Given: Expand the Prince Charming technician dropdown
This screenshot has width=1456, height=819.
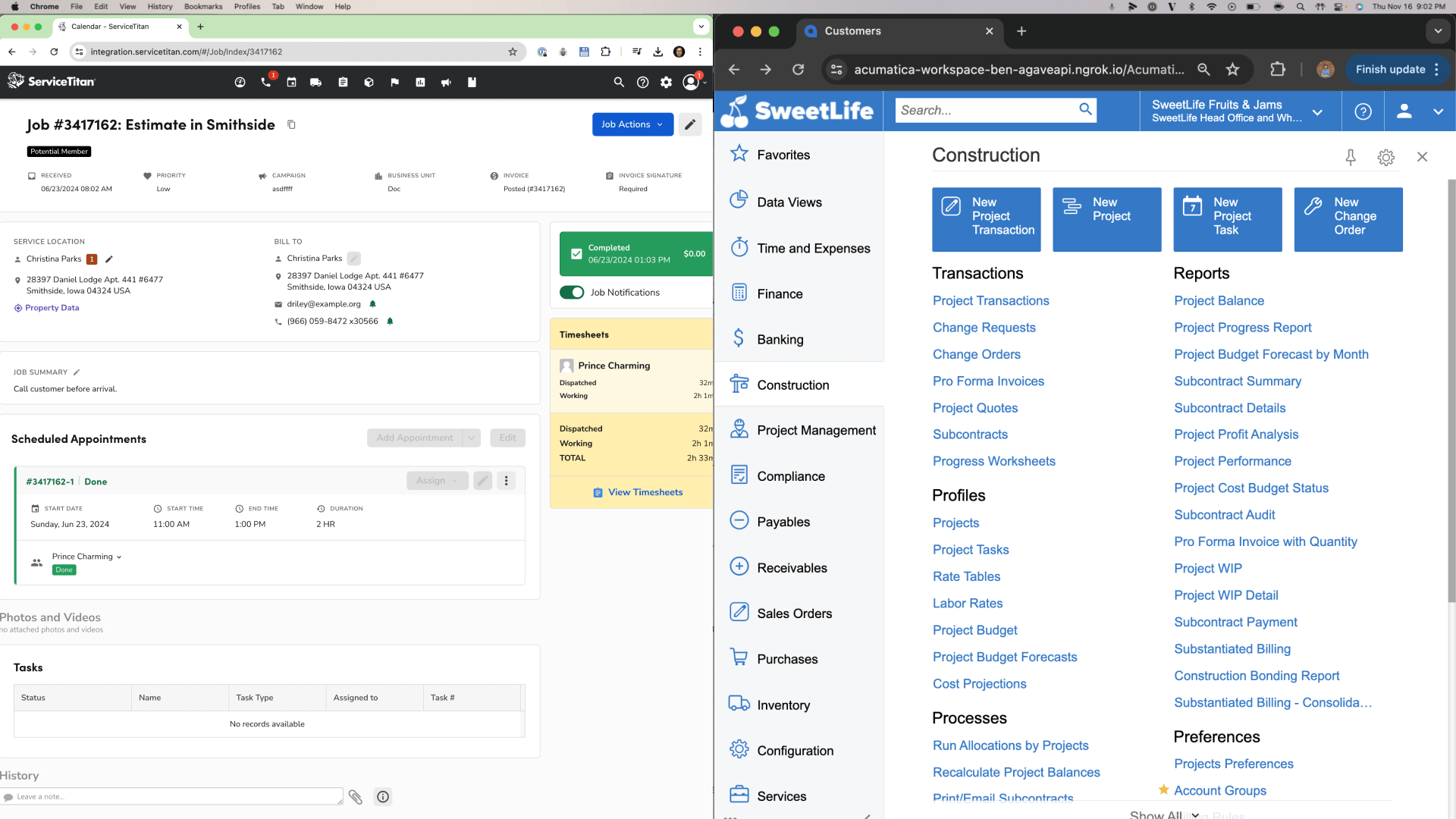Looking at the screenshot, I should tap(119, 557).
